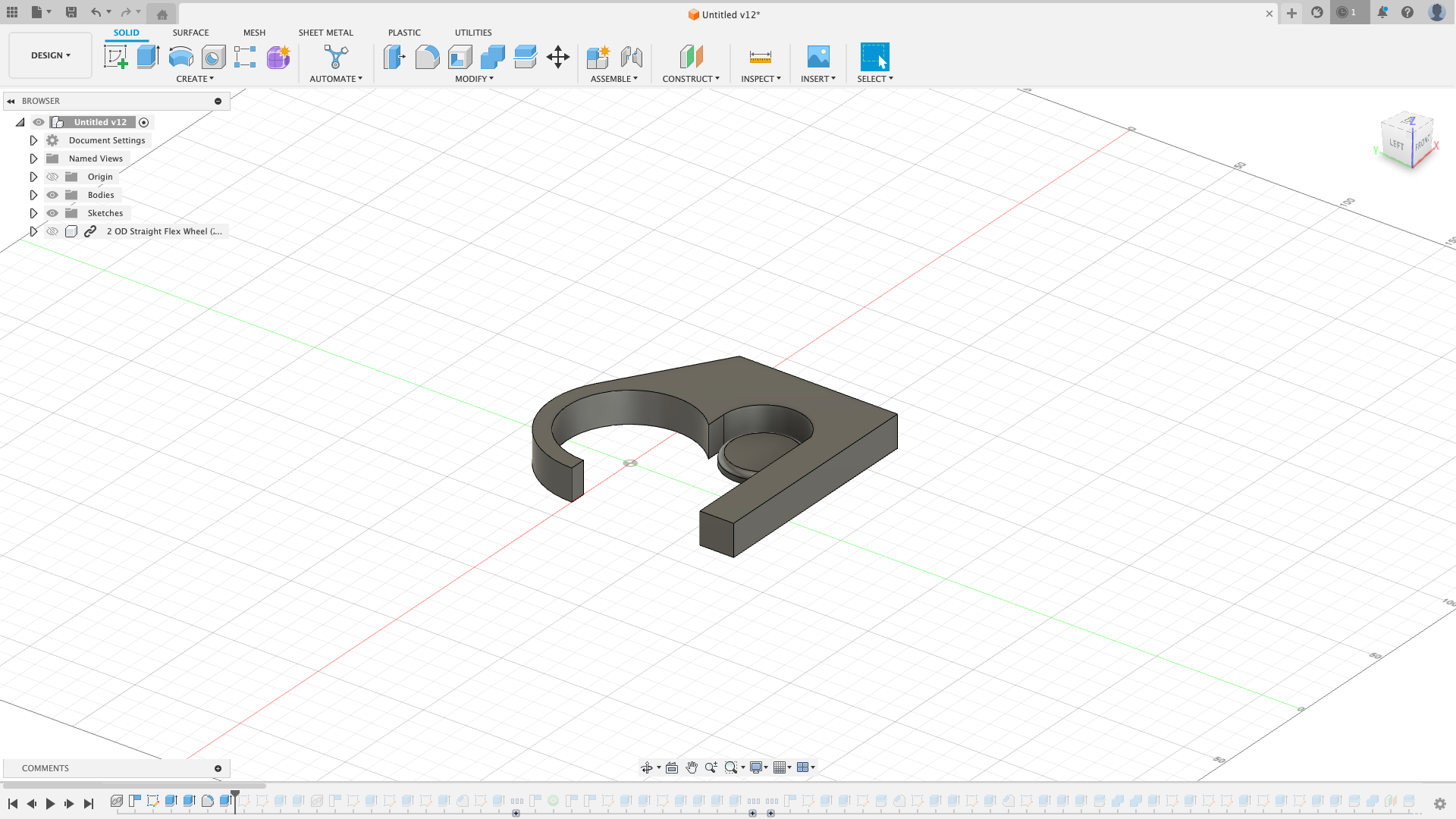Screen dimensions: 1456x819
Task: Open the UTILITIES ribbon tab
Action: (472, 33)
